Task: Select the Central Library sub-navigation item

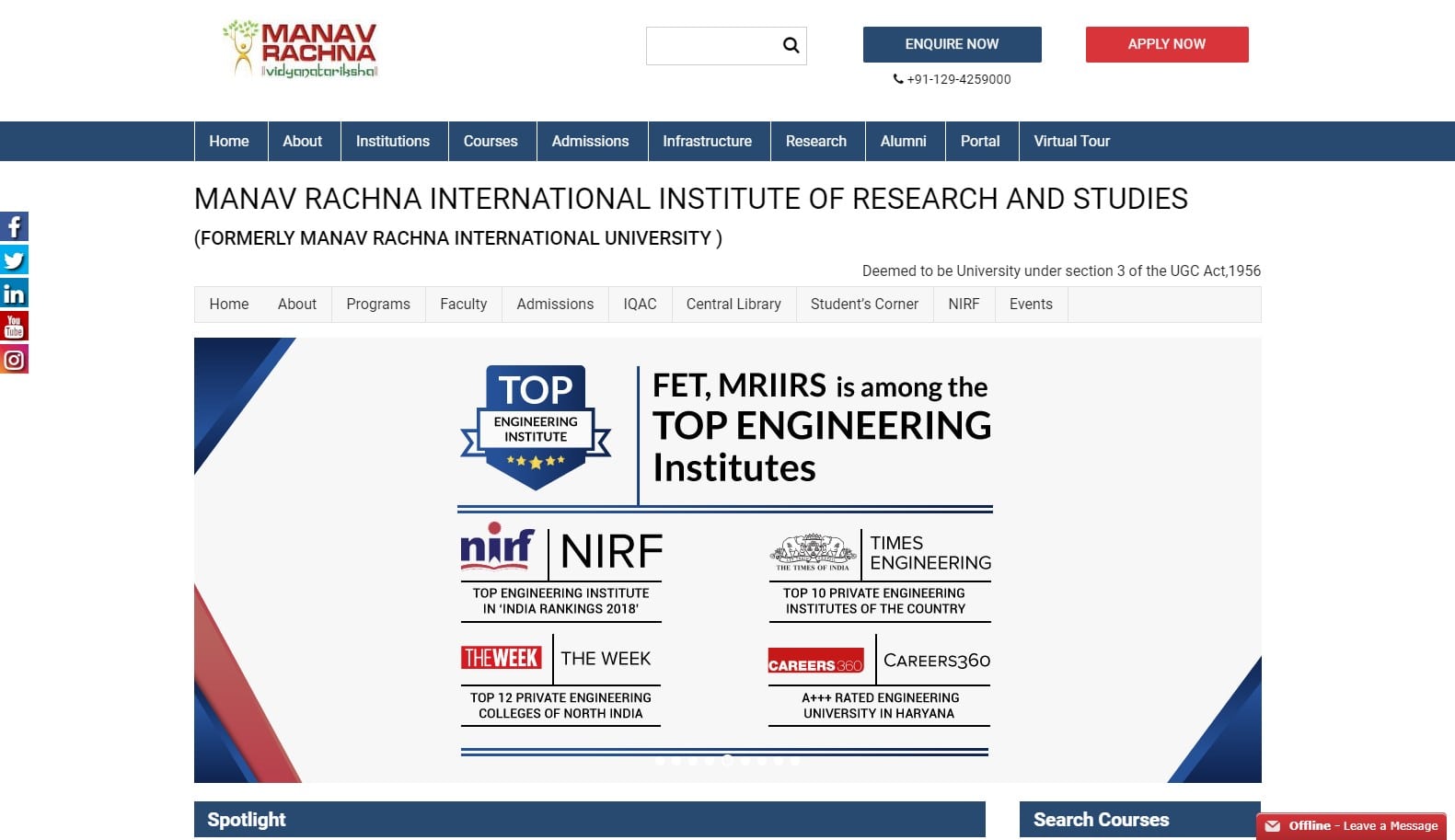Action: pyautogui.click(x=733, y=304)
